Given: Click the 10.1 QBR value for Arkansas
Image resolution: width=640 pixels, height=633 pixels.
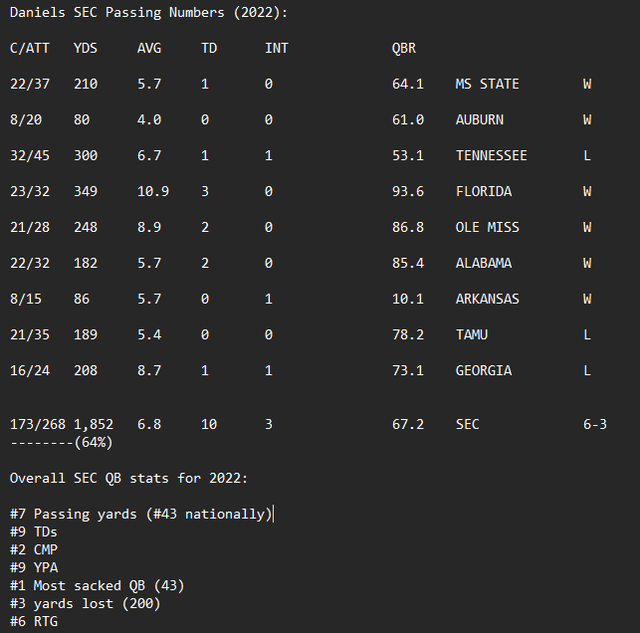Looking at the screenshot, I should point(408,299).
